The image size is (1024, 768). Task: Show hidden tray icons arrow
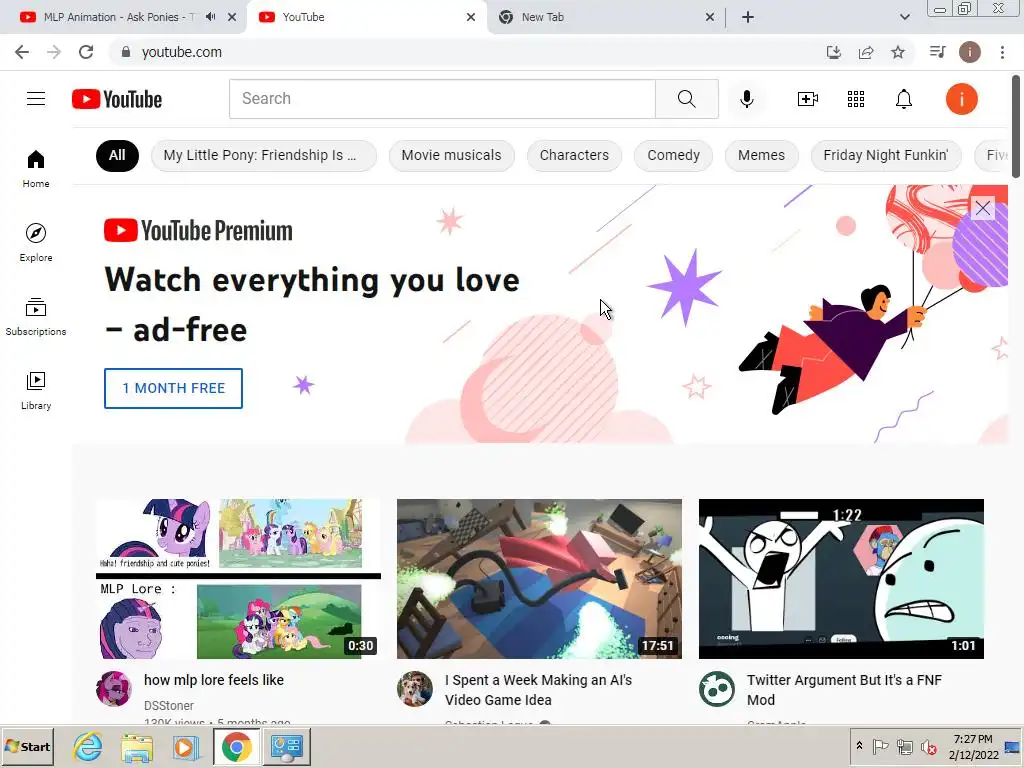(x=859, y=746)
